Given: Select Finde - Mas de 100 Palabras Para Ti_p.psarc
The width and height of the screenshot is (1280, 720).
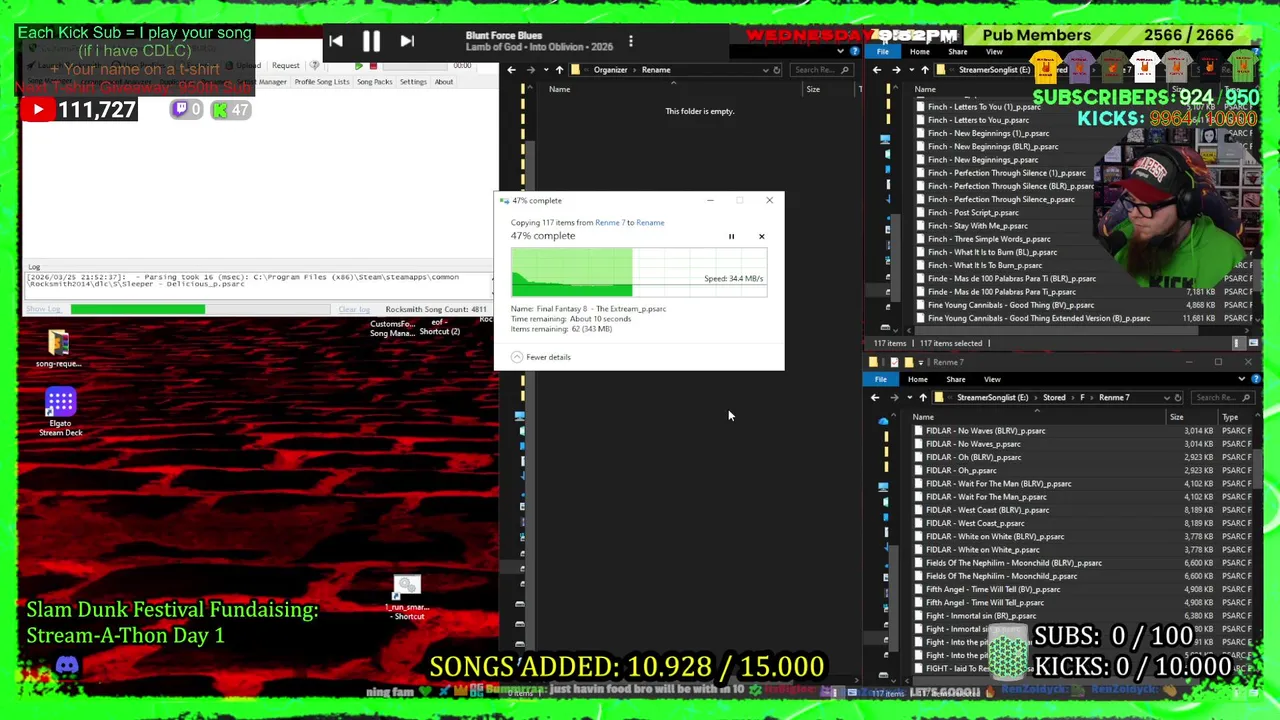Looking at the screenshot, I should (994, 292).
